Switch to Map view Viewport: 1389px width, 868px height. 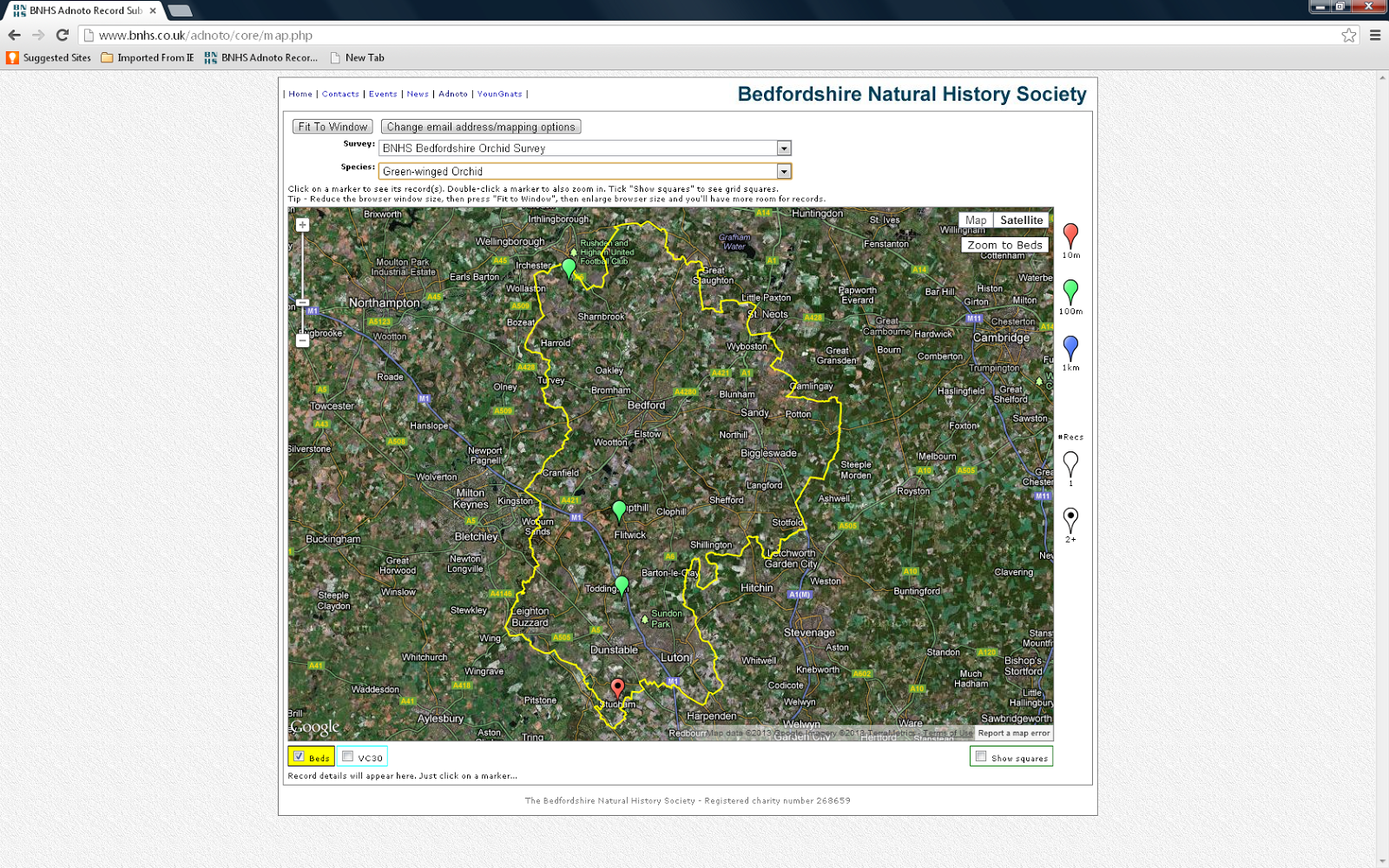point(976,220)
